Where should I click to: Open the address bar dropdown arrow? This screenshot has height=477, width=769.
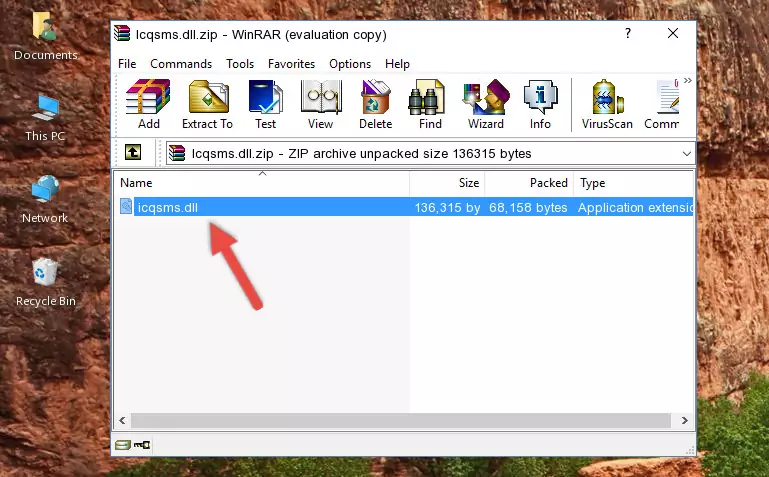click(x=687, y=153)
